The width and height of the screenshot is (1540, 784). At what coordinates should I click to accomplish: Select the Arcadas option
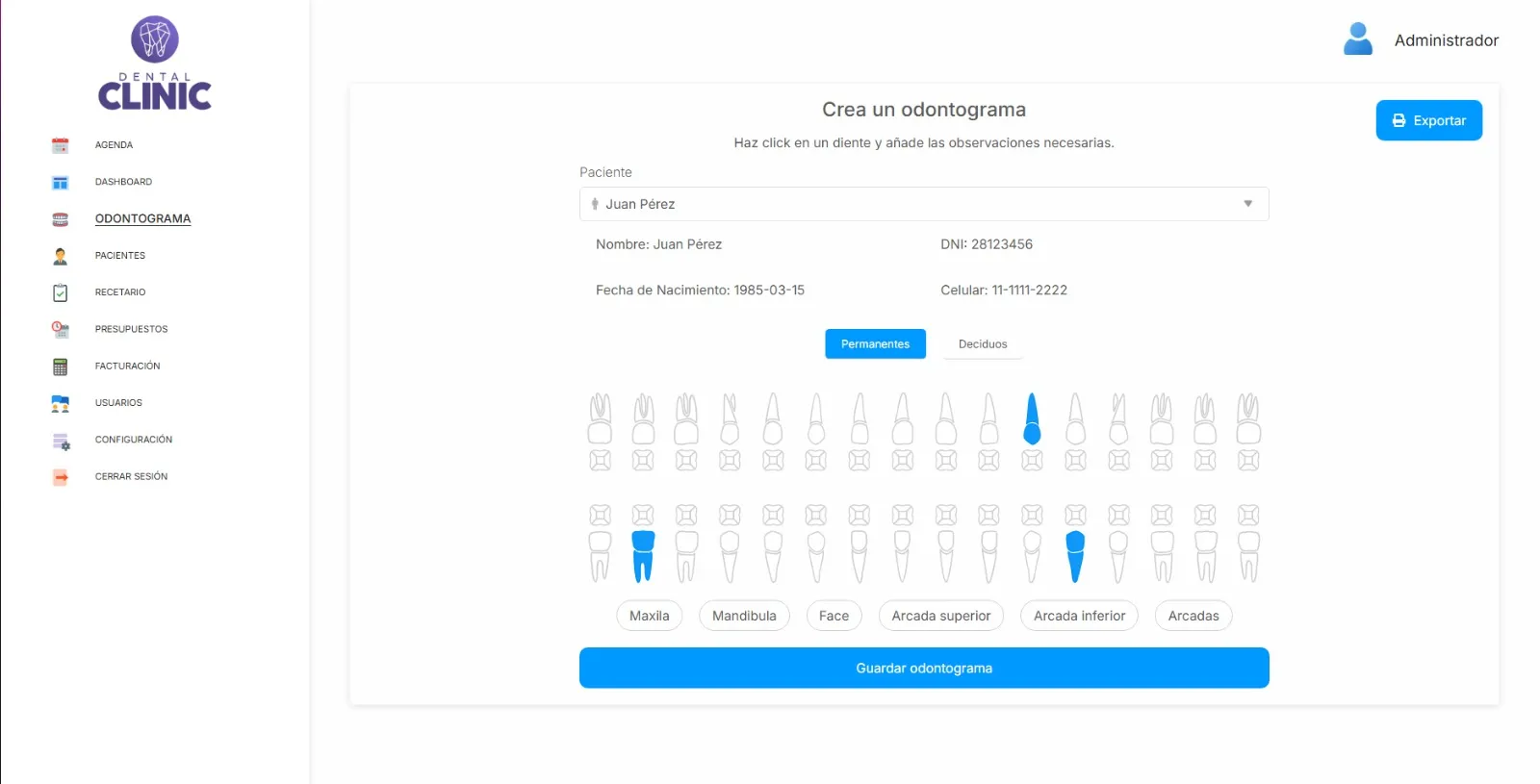point(1193,616)
